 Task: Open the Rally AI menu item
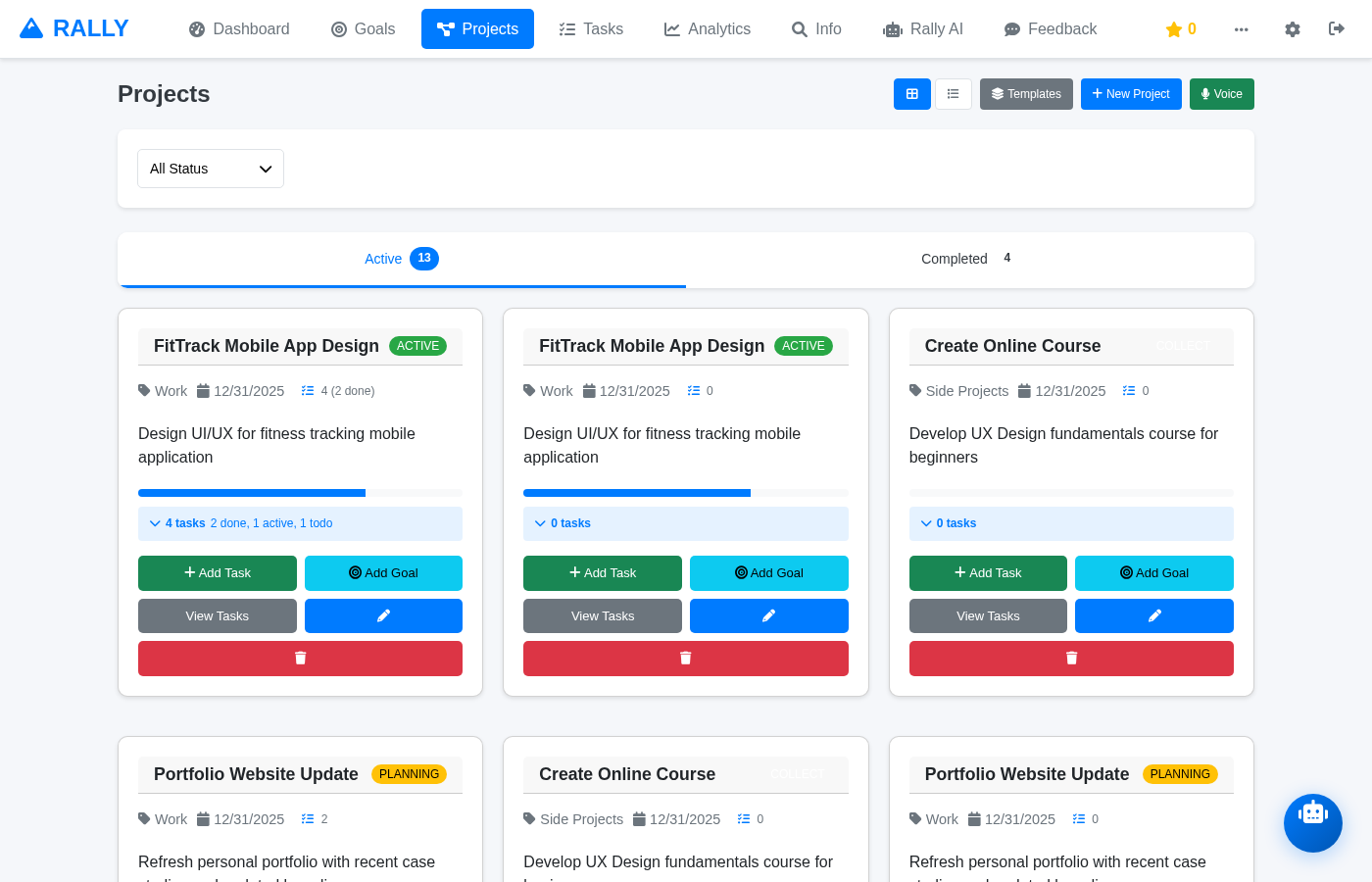(x=922, y=28)
